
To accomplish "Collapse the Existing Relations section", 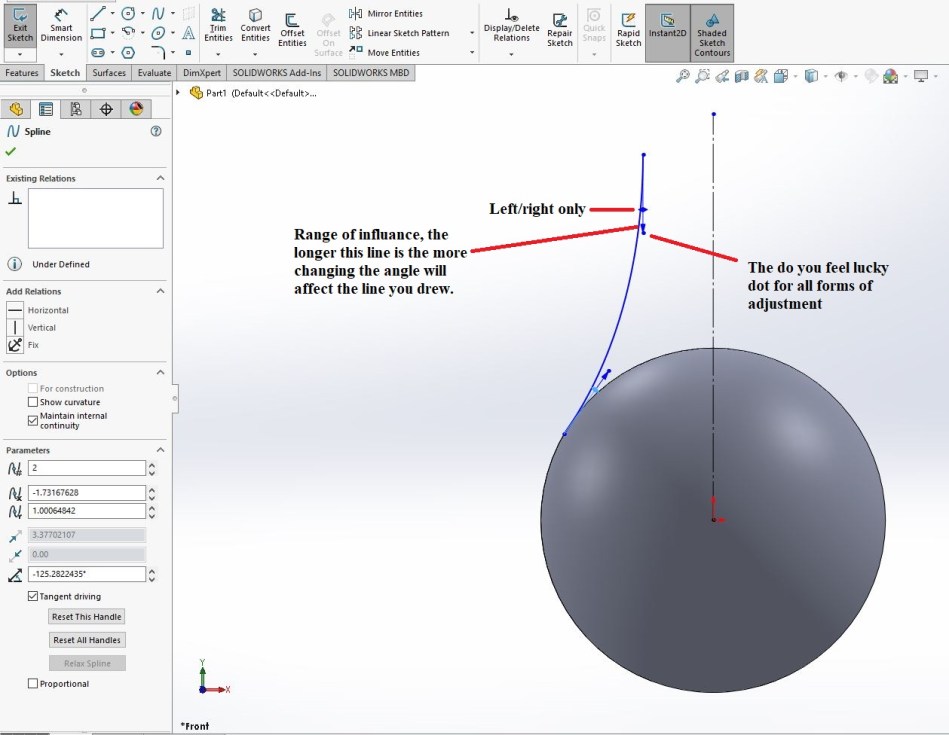I will pos(160,178).
